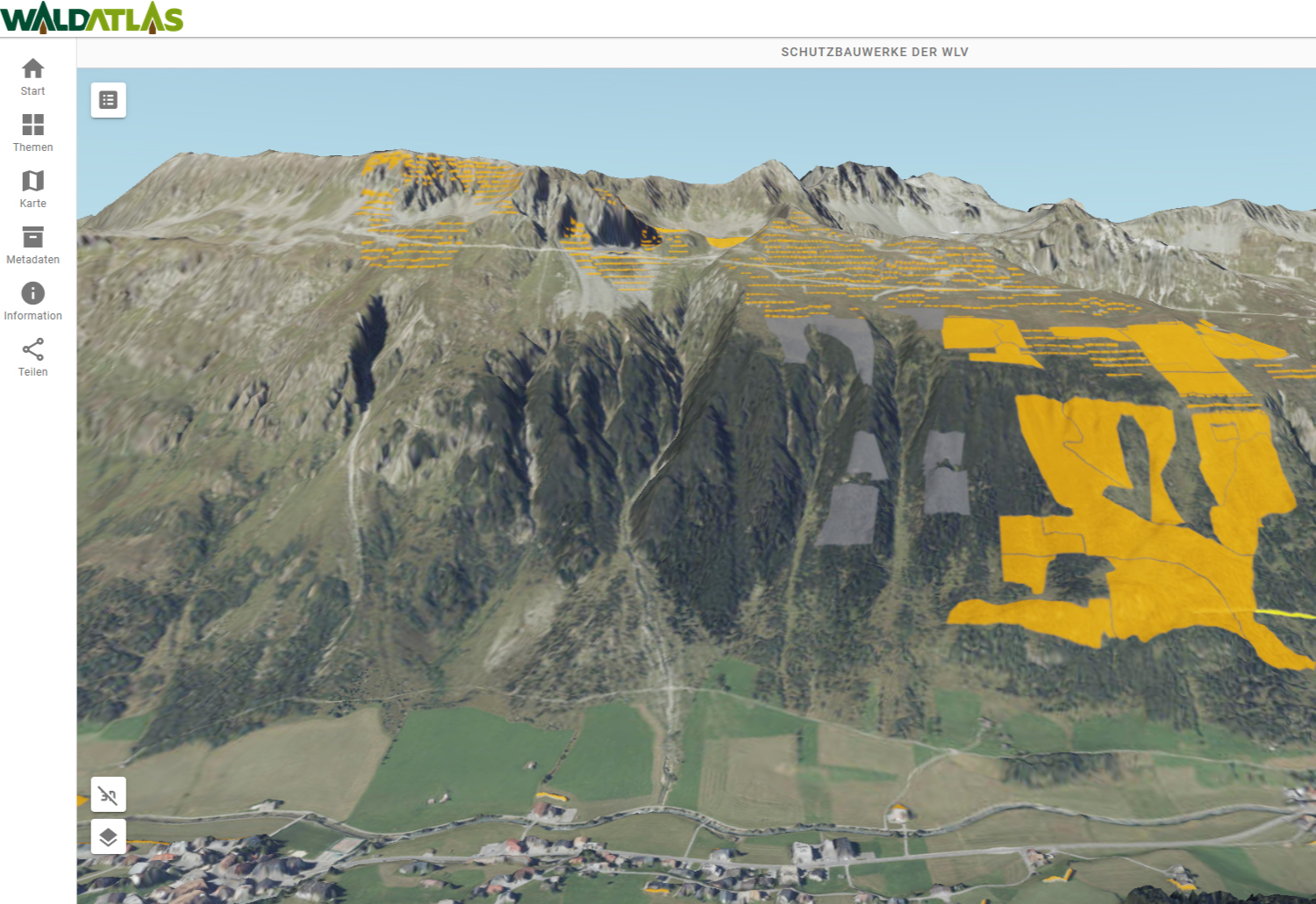Click the Waldatlas logo
This screenshot has width=1316, height=904.
pos(92,18)
